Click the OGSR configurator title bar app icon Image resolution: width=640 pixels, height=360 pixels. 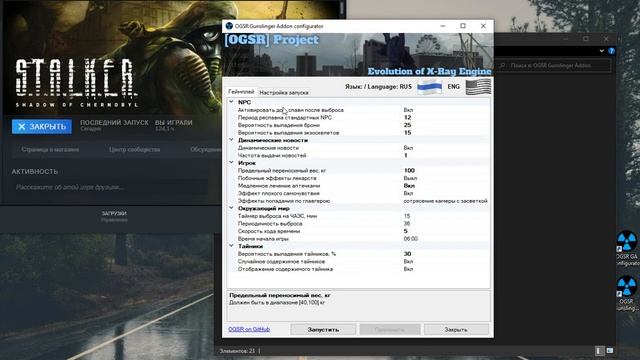click(229, 26)
